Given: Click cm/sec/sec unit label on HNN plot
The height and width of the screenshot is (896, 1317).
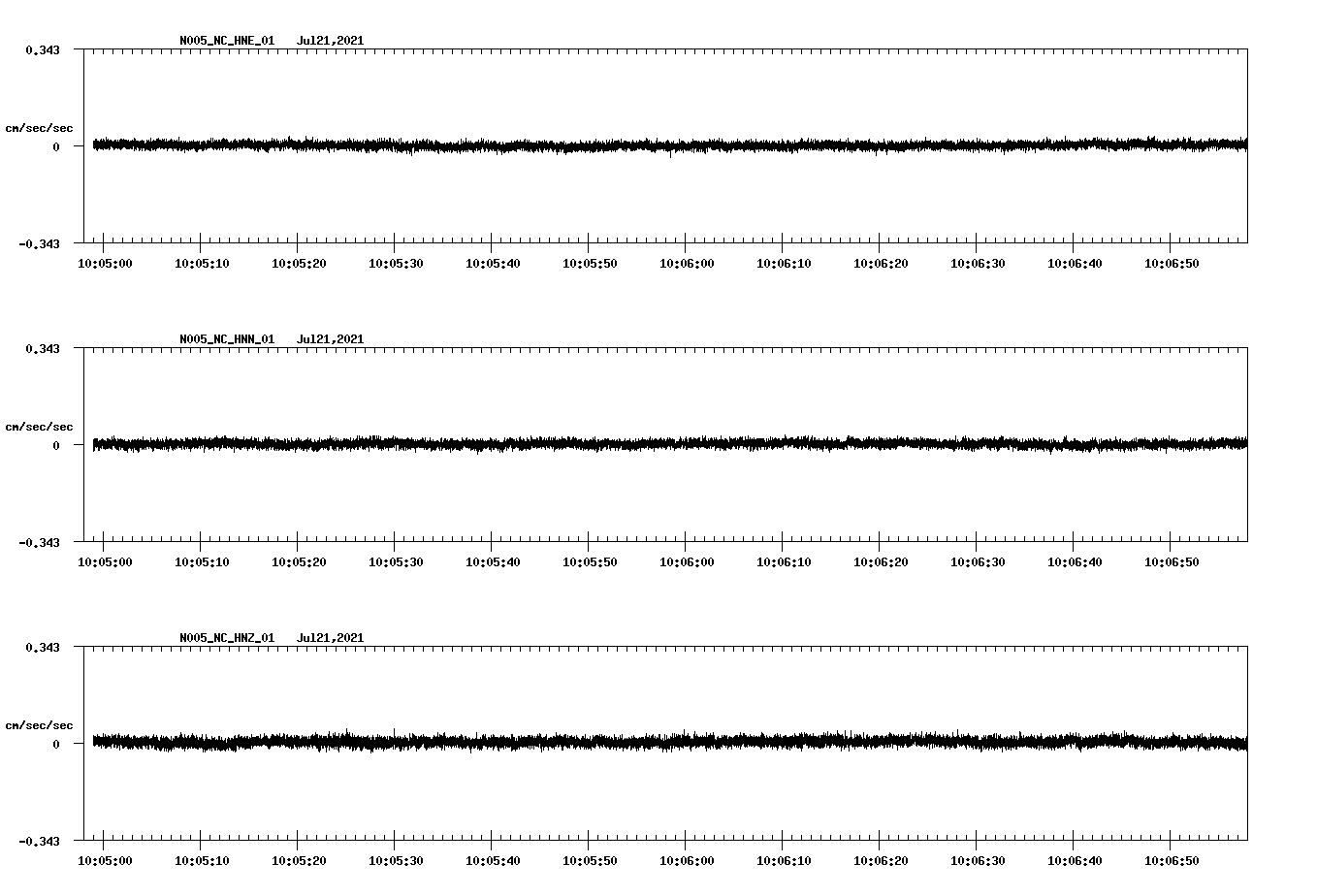Looking at the screenshot, I should (39, 427).
